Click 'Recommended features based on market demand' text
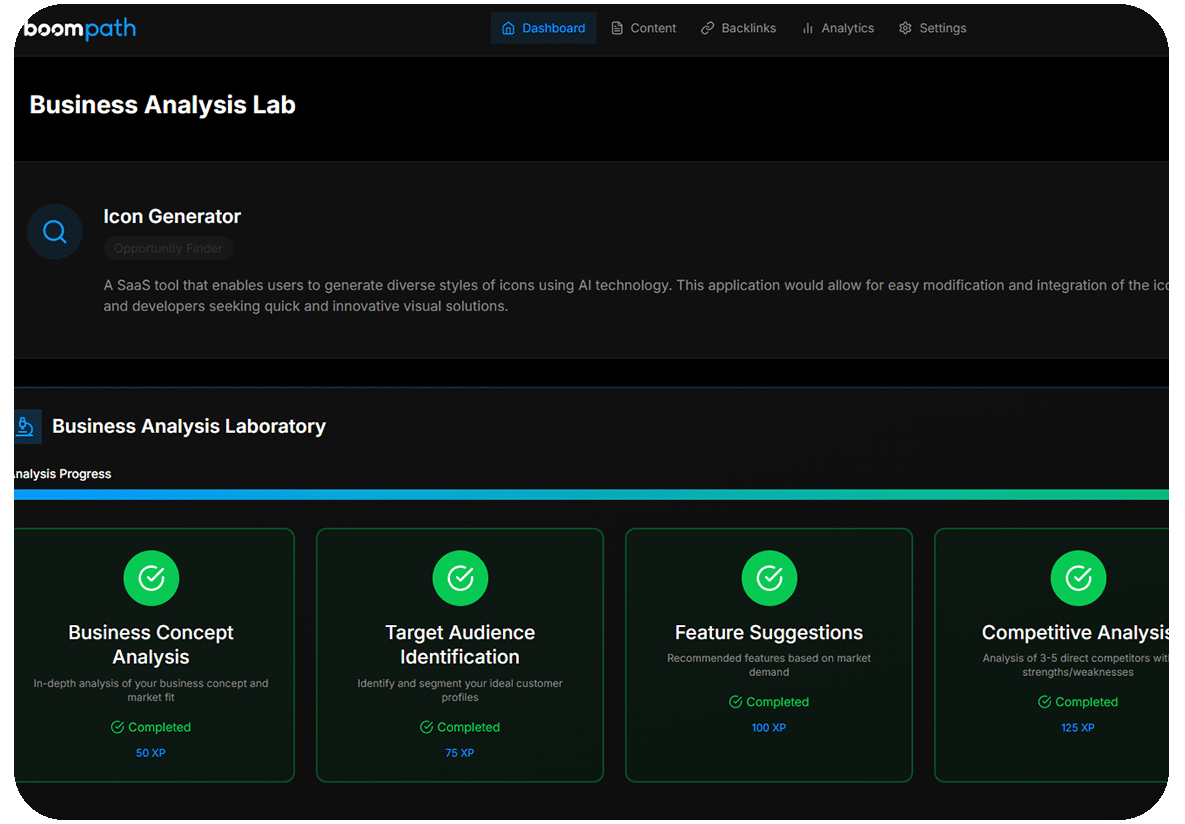This screenshot has width=1185, height=824. click(769, 665)
